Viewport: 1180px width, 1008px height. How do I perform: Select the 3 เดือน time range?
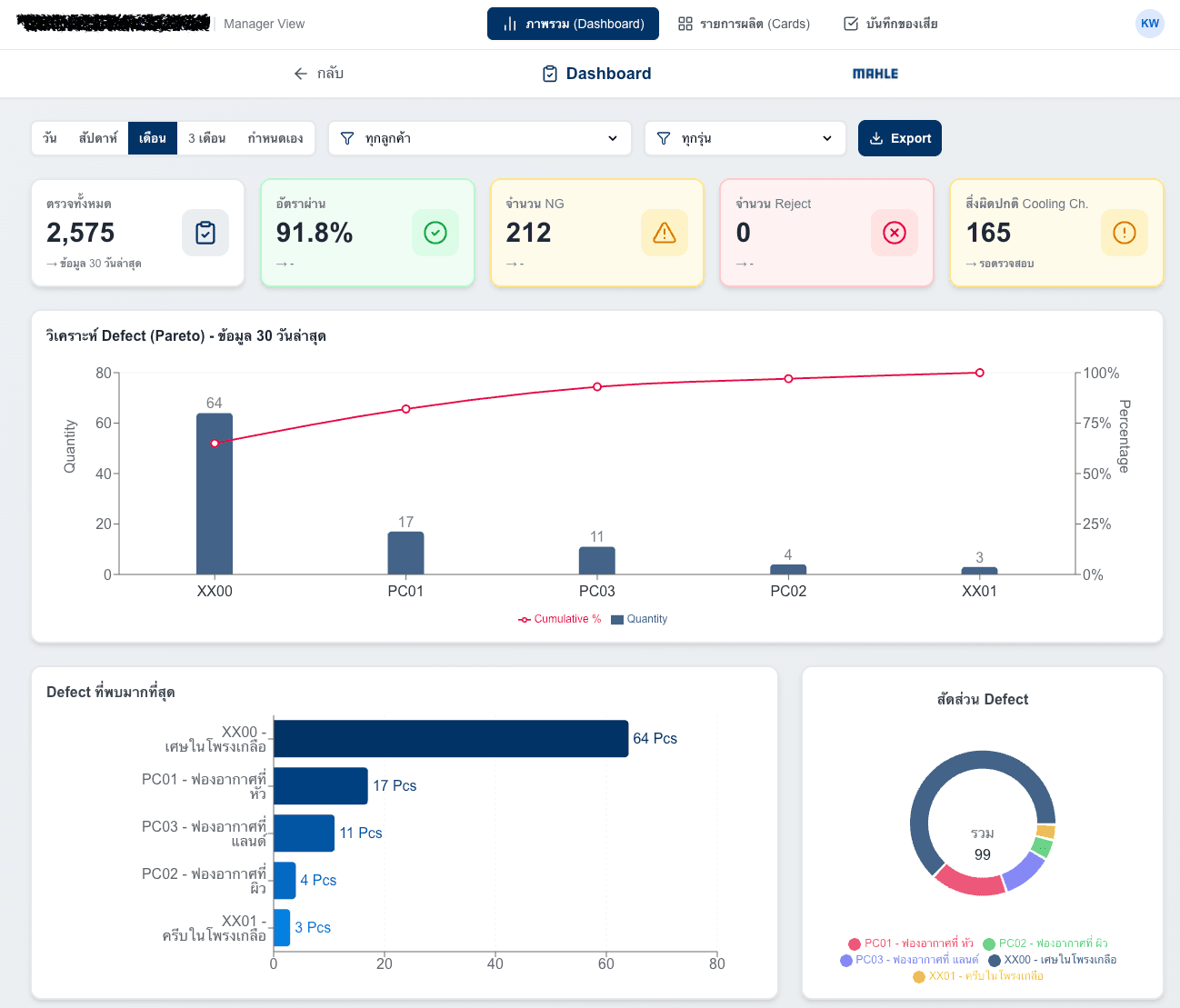point(206,138)
